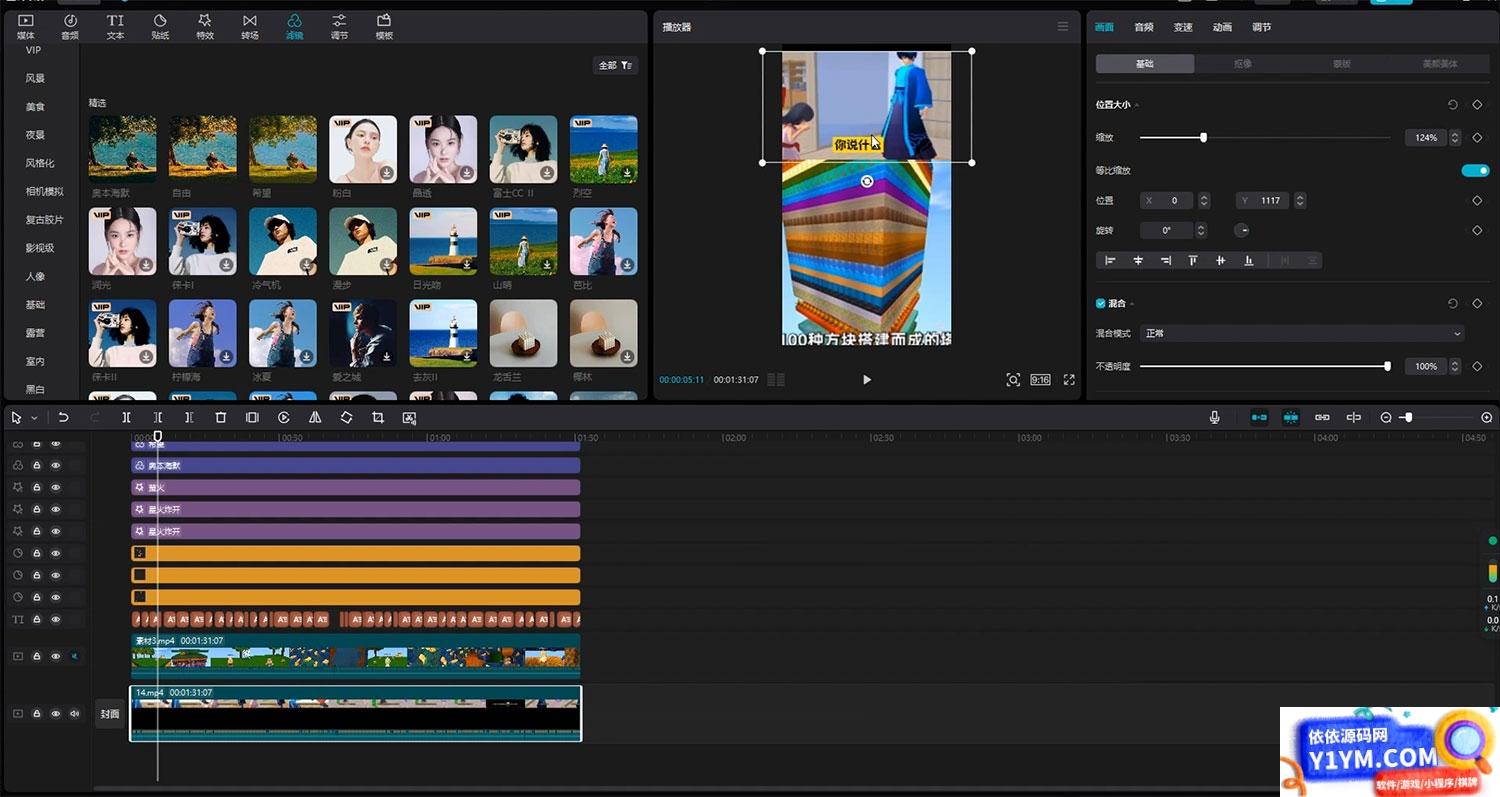Hide the 素材3.mp4 track with eye icon
Image resolution: width=1500 pixels, height=797 pixels.
pos(56,657)
